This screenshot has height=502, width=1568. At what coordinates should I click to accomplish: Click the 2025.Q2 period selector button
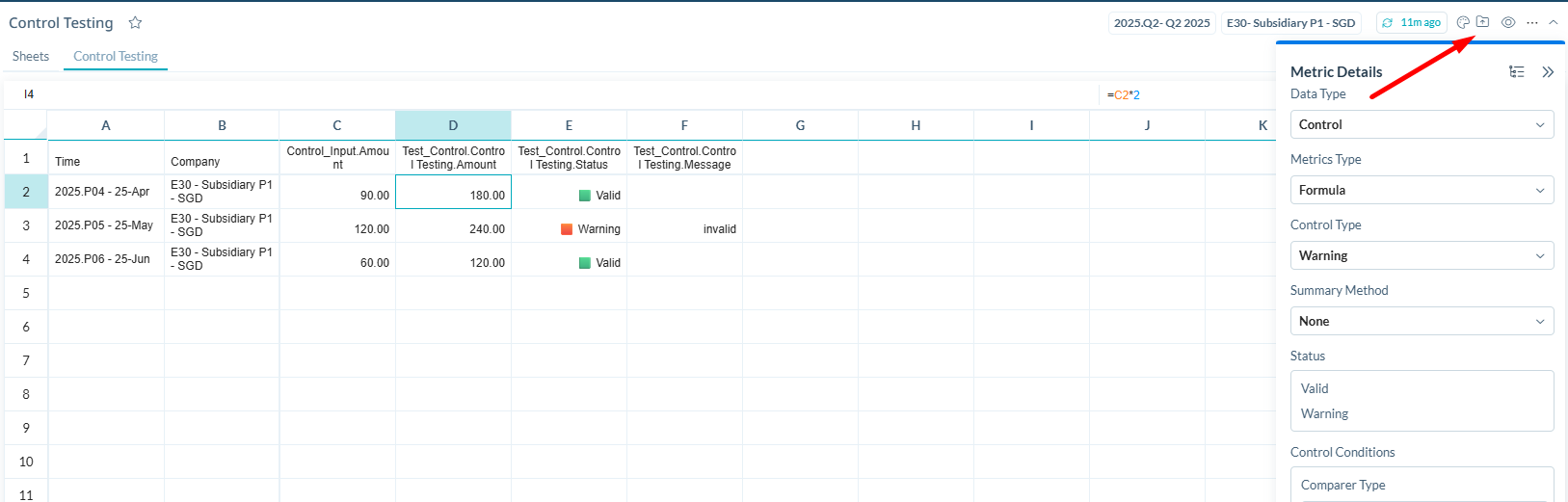[x=1161, y=23]
